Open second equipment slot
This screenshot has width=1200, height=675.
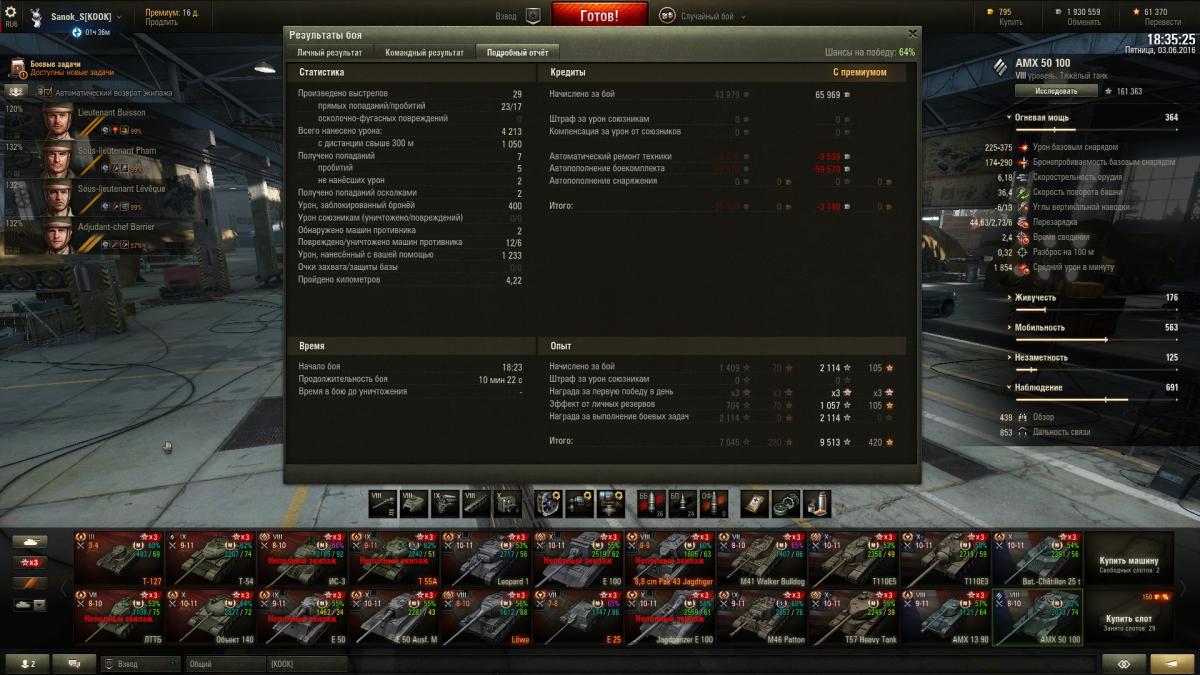579,503
